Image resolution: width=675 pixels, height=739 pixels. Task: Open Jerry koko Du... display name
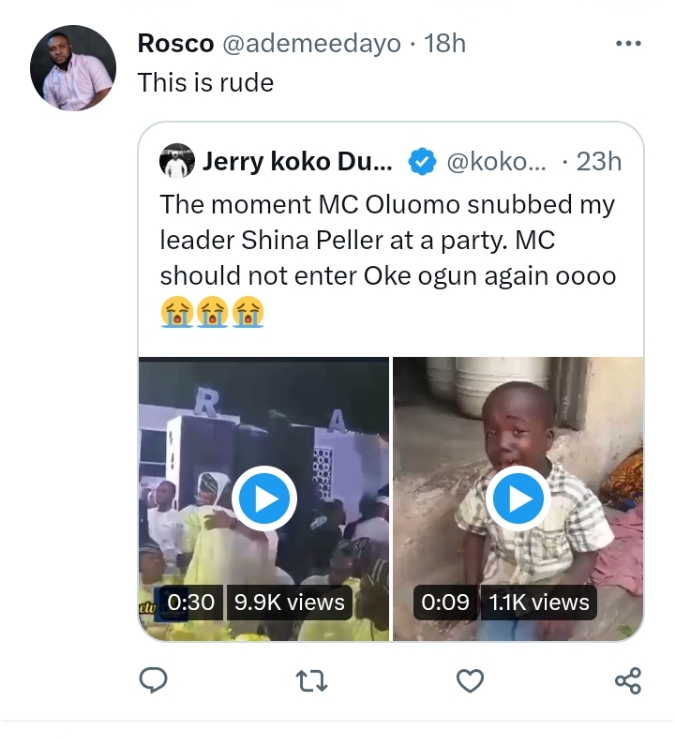pos(298,161)
